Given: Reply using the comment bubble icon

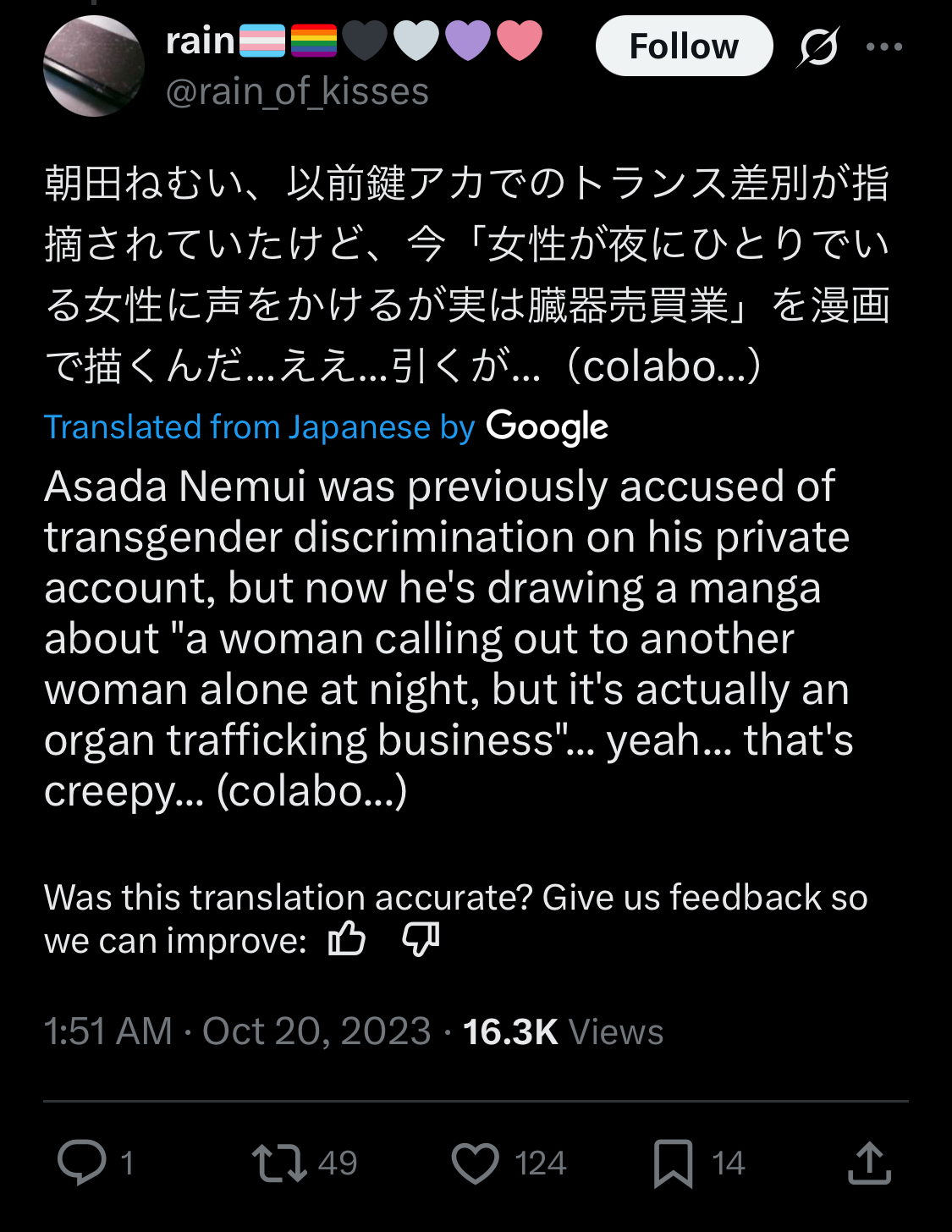Looking at the screenshot, I should (82, 1163).
